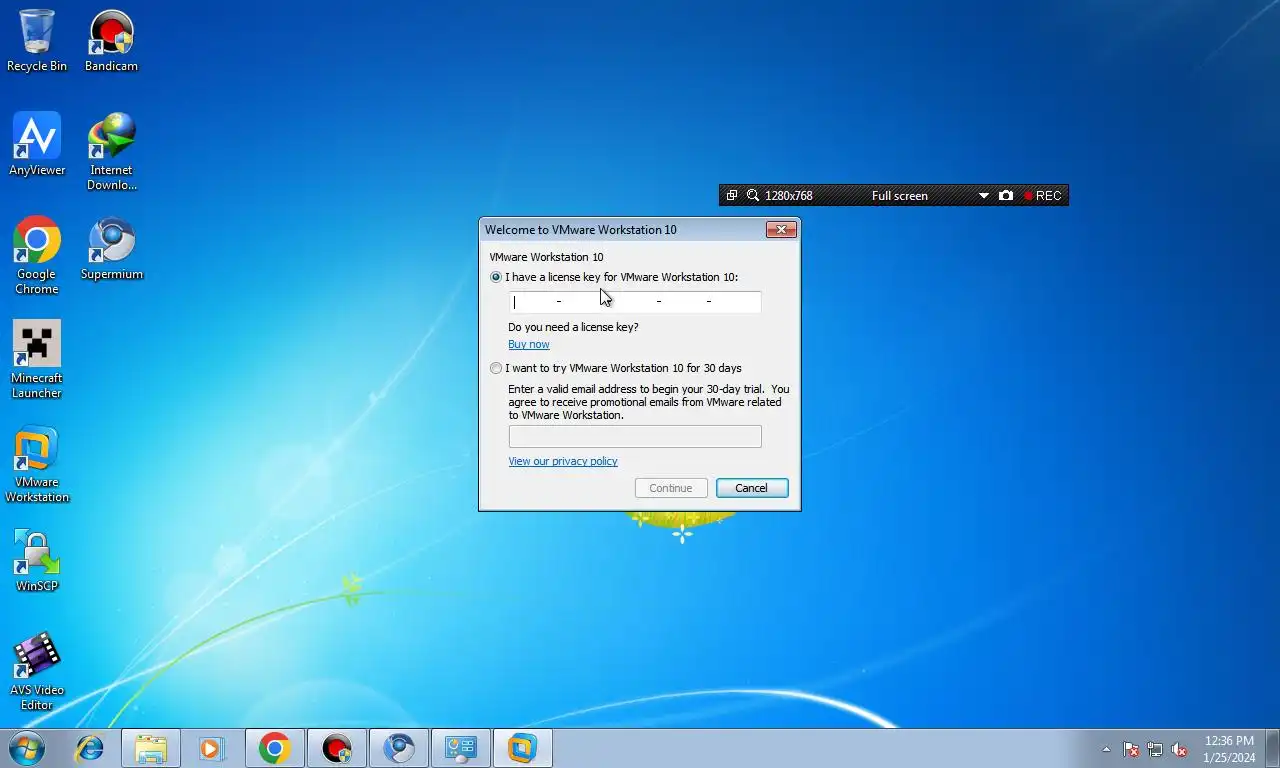Screen dimensions: 1280x768
Task: Open the Recycle Bin desktop icon
Action: [37, 41]
